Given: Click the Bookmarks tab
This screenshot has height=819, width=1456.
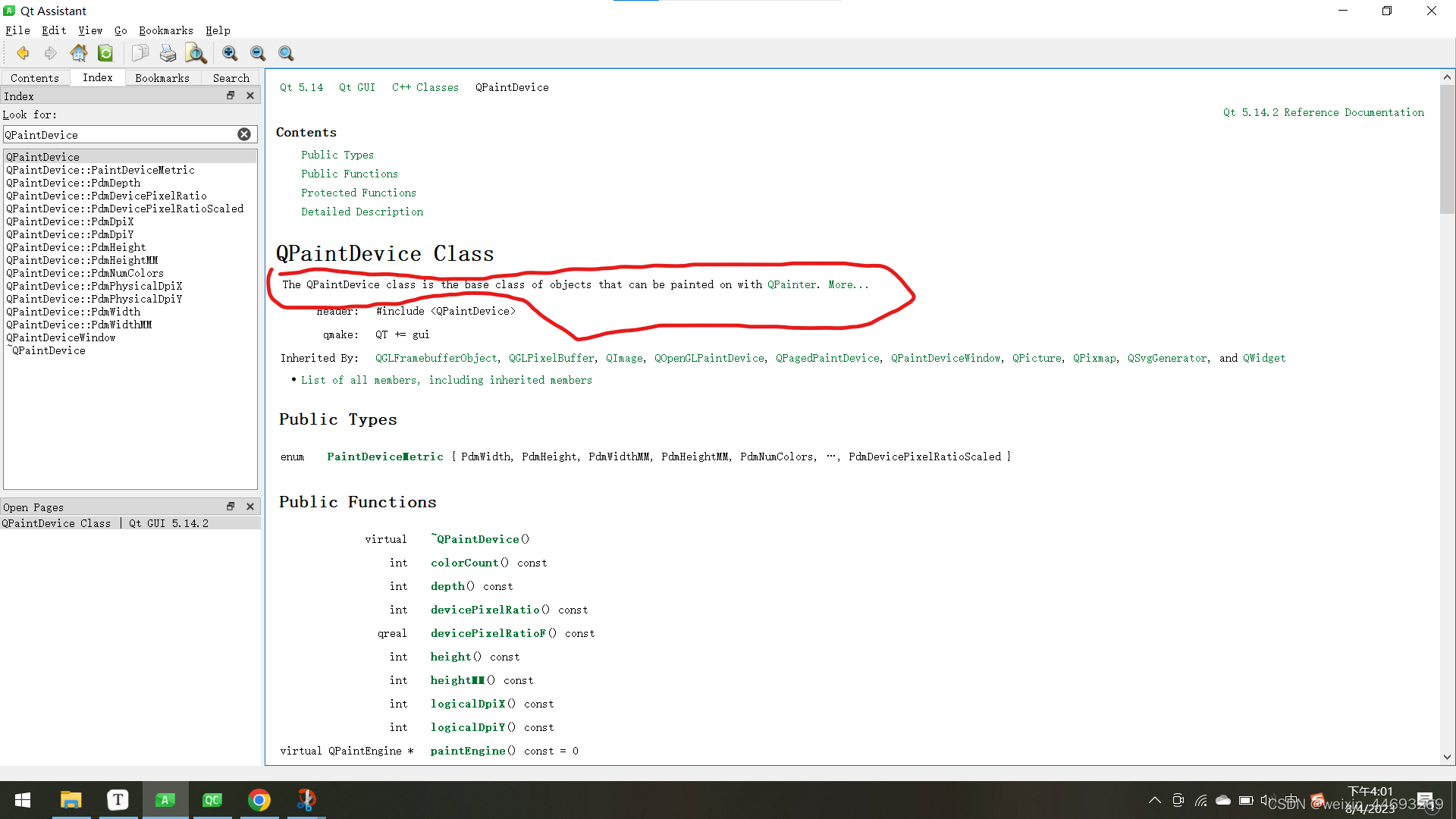Looking at the screenshot, I should [161, 78].
